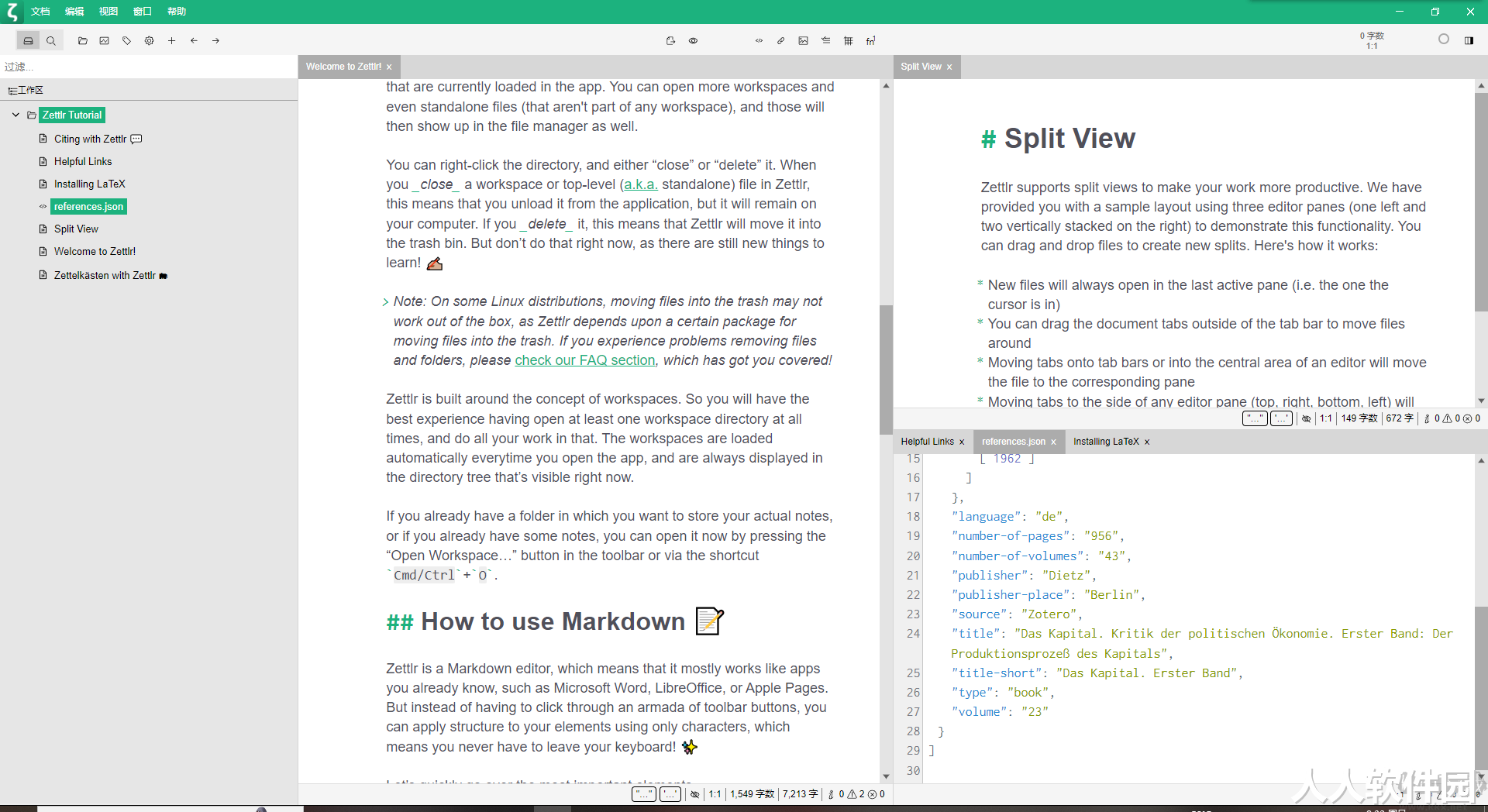
Task: Insert footnote with fn icon
Action: tap(871, 41)
